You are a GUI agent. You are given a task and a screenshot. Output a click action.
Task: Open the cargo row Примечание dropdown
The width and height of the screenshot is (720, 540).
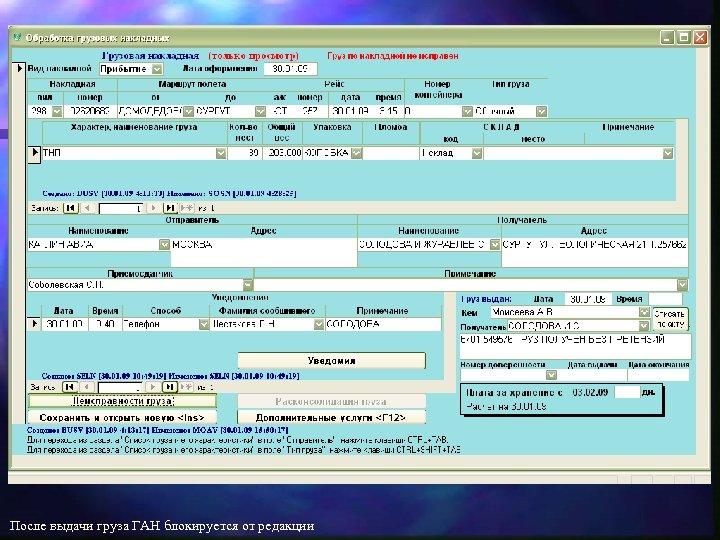pyautogui.click(x=668, y=153)
